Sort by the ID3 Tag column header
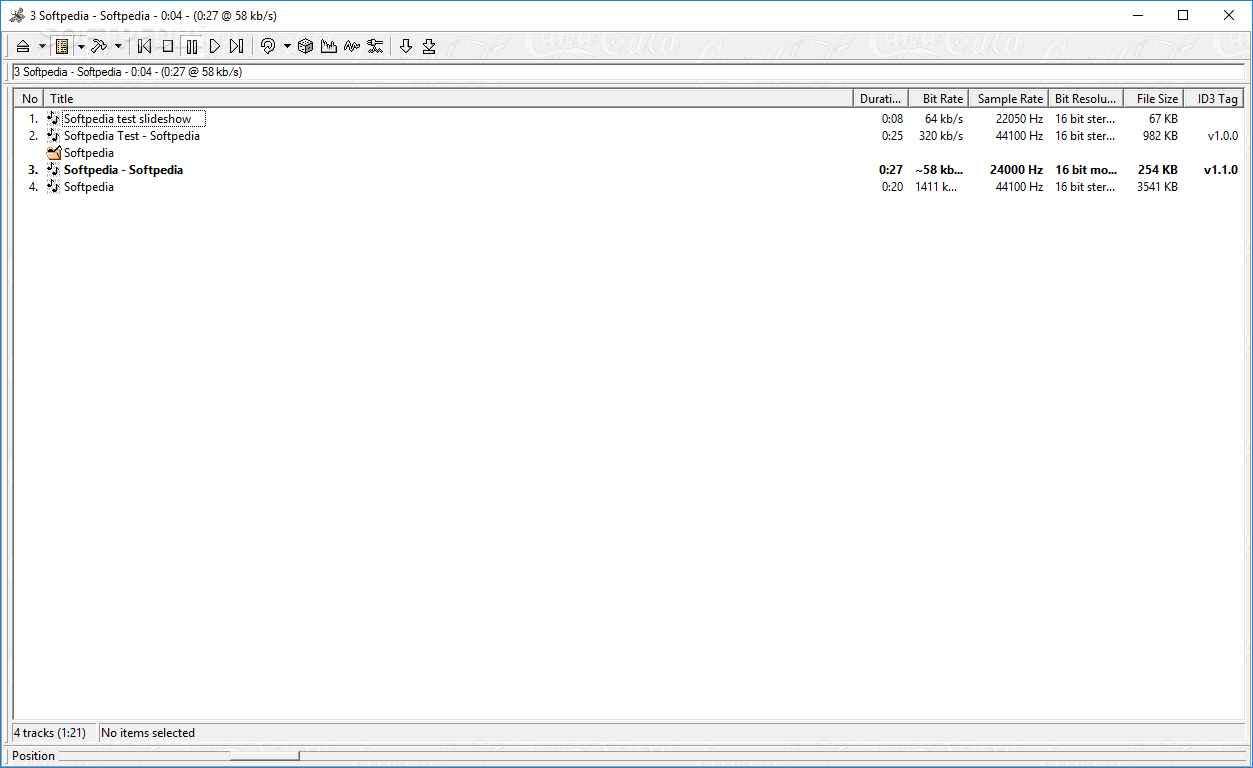 1213,98
